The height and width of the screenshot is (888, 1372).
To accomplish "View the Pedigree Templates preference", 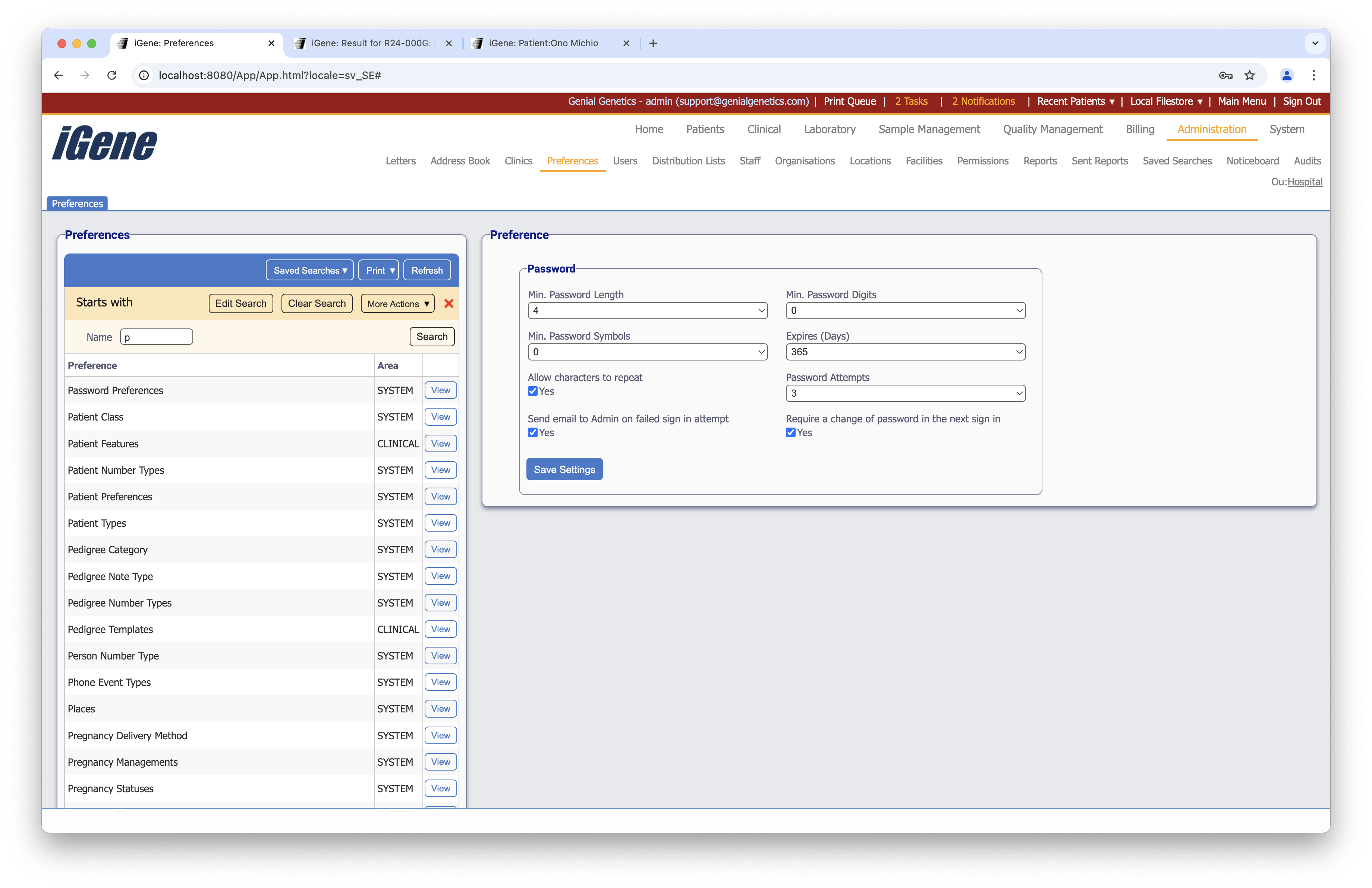I will click(440, 629).
